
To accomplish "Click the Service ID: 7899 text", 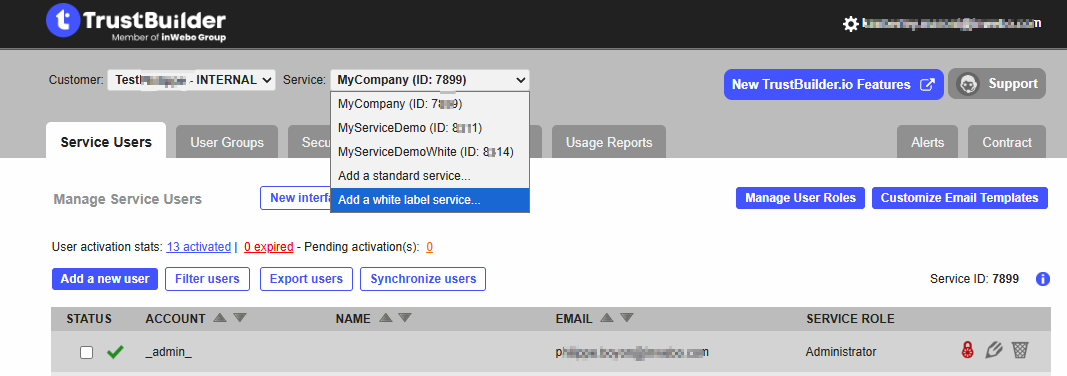I will pos(974,279).
